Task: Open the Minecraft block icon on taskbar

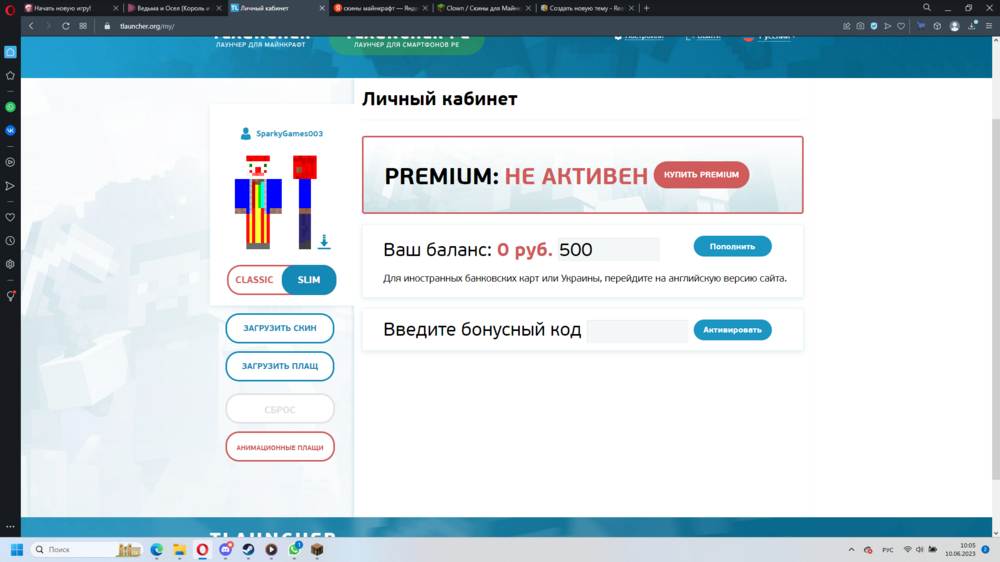Action: [x=317, y=549]
